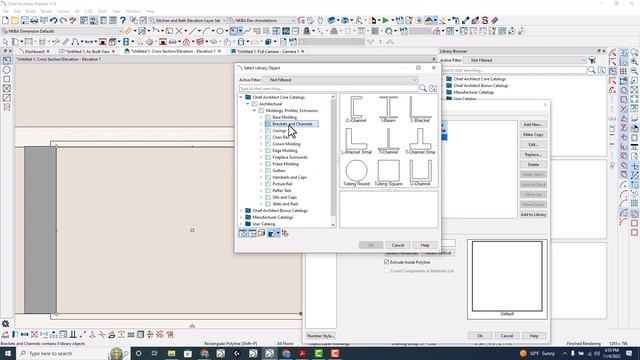Viewport: 640px width, 360px height.
Task: Click the eyedropper toolbar icon
Action: tap(466, 20)
